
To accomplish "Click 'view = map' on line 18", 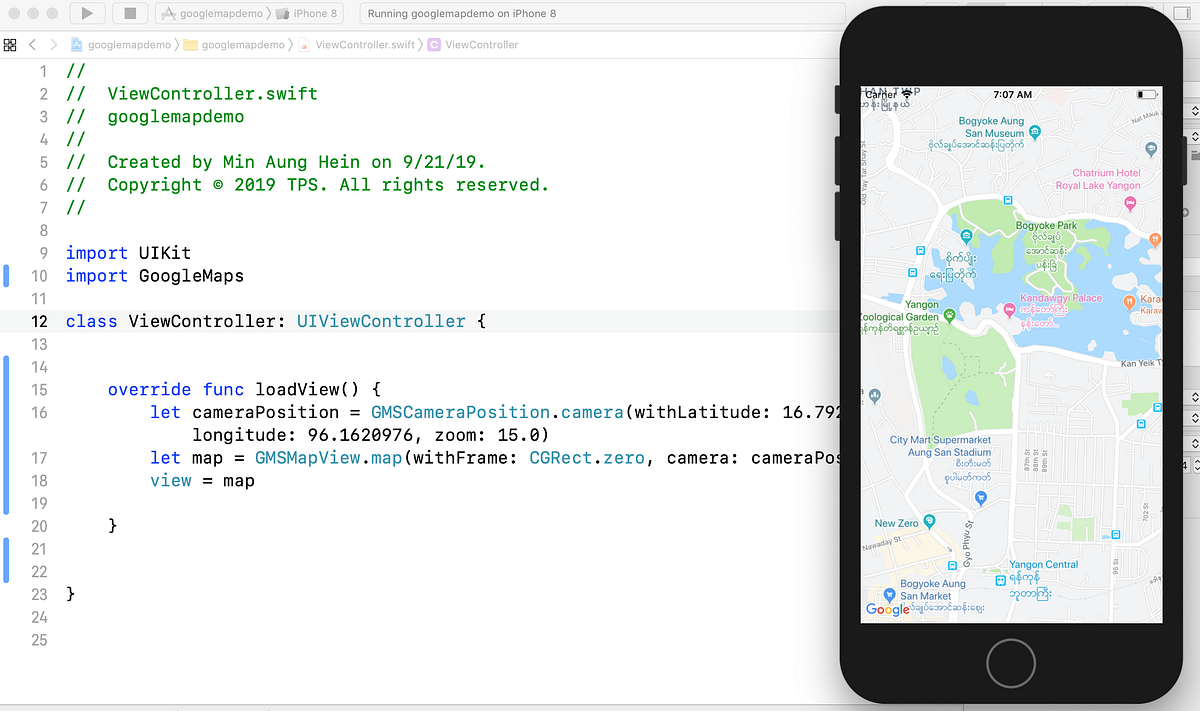I will click(203, 481).
